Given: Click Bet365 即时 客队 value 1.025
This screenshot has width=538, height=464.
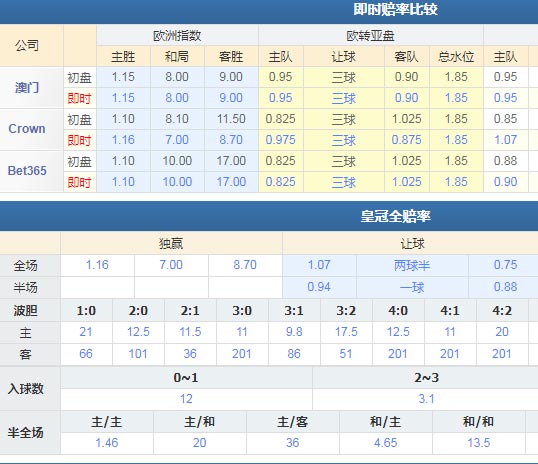Looking at the screenshot, I should pos(407,182).
